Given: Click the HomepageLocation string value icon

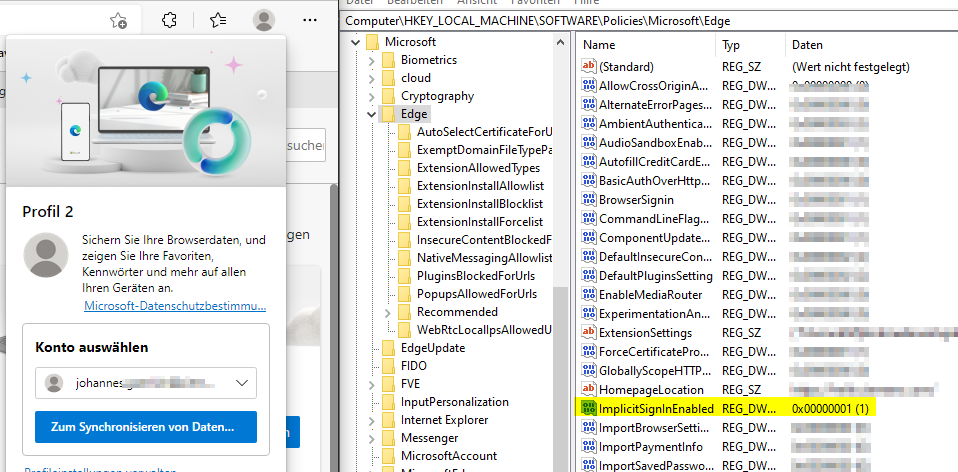Looking at the screenshot, I should (588, 389).
